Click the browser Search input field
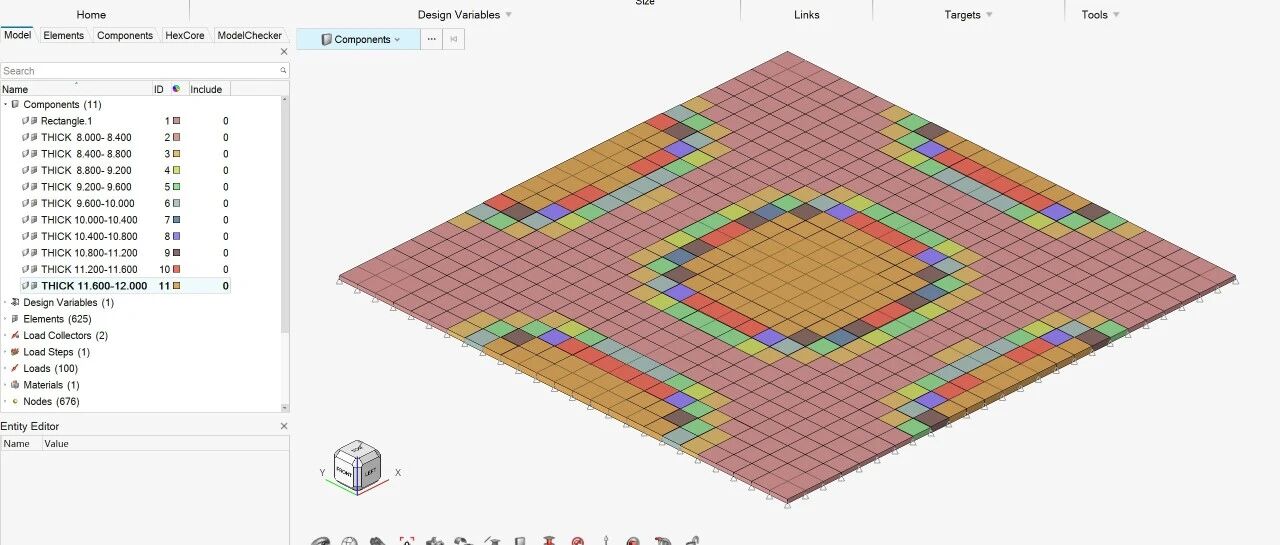Viewport: 1280px width, 545px height. tap(138, 71)
